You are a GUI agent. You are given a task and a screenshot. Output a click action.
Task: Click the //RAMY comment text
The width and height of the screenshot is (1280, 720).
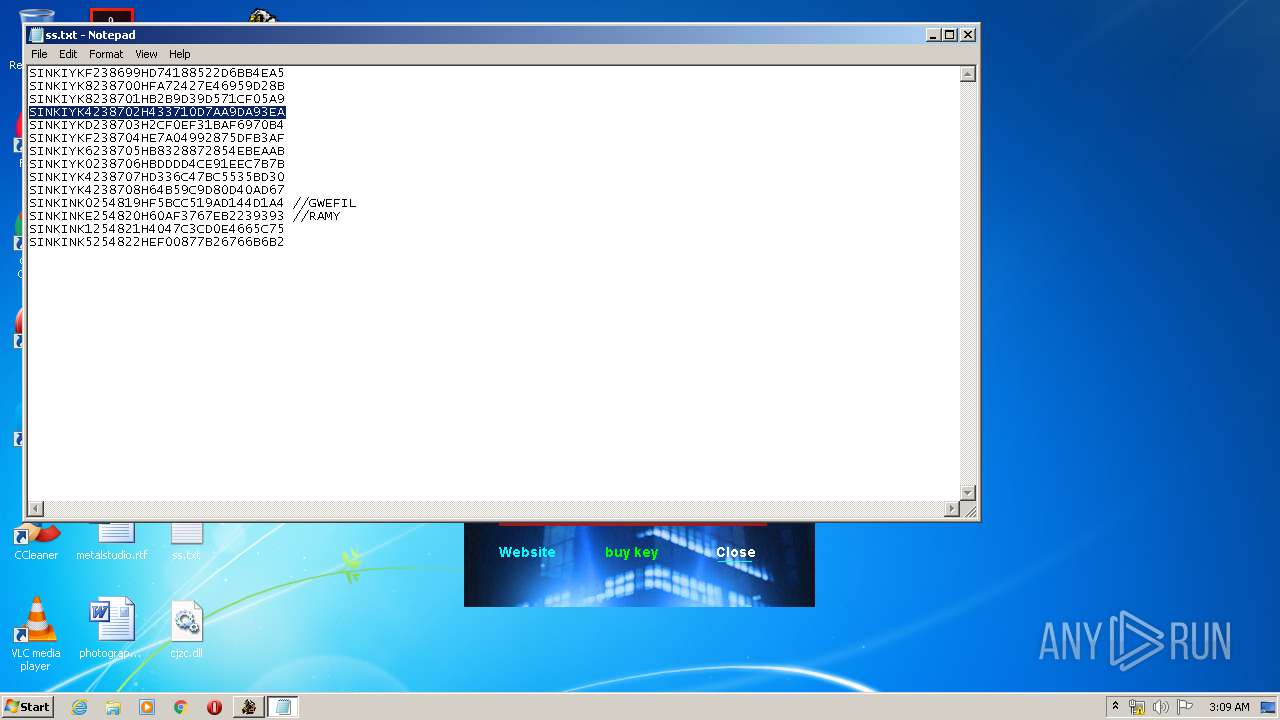click(x=316, y=216)
